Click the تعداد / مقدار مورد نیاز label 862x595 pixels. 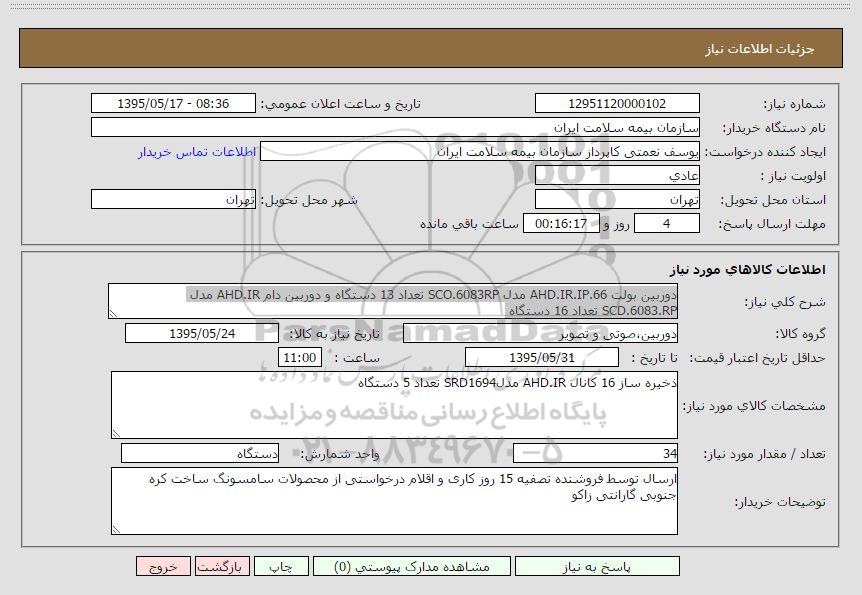(x=765, y=454)
